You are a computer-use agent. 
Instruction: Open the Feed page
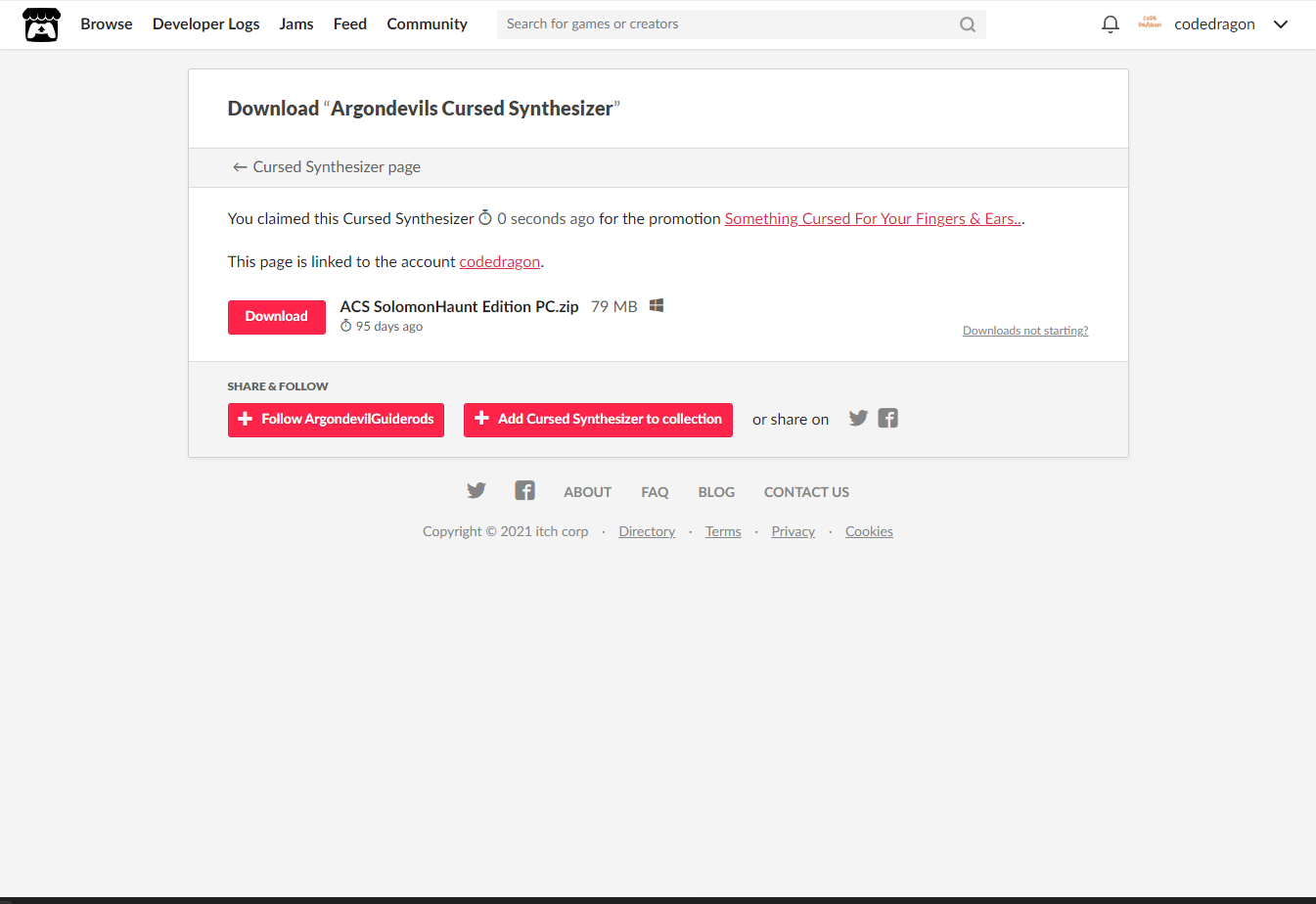(x=350, y=24)
